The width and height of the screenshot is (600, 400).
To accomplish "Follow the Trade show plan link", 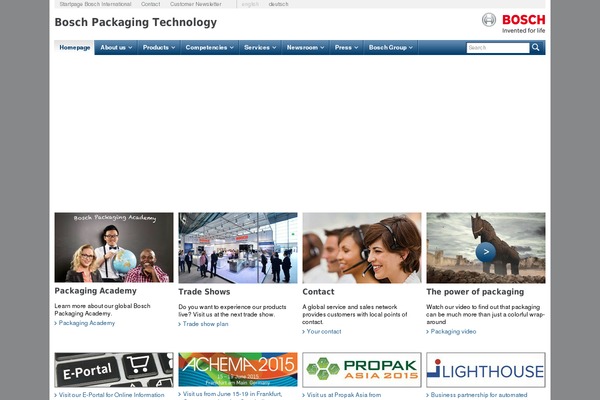I will coord(203,324).
